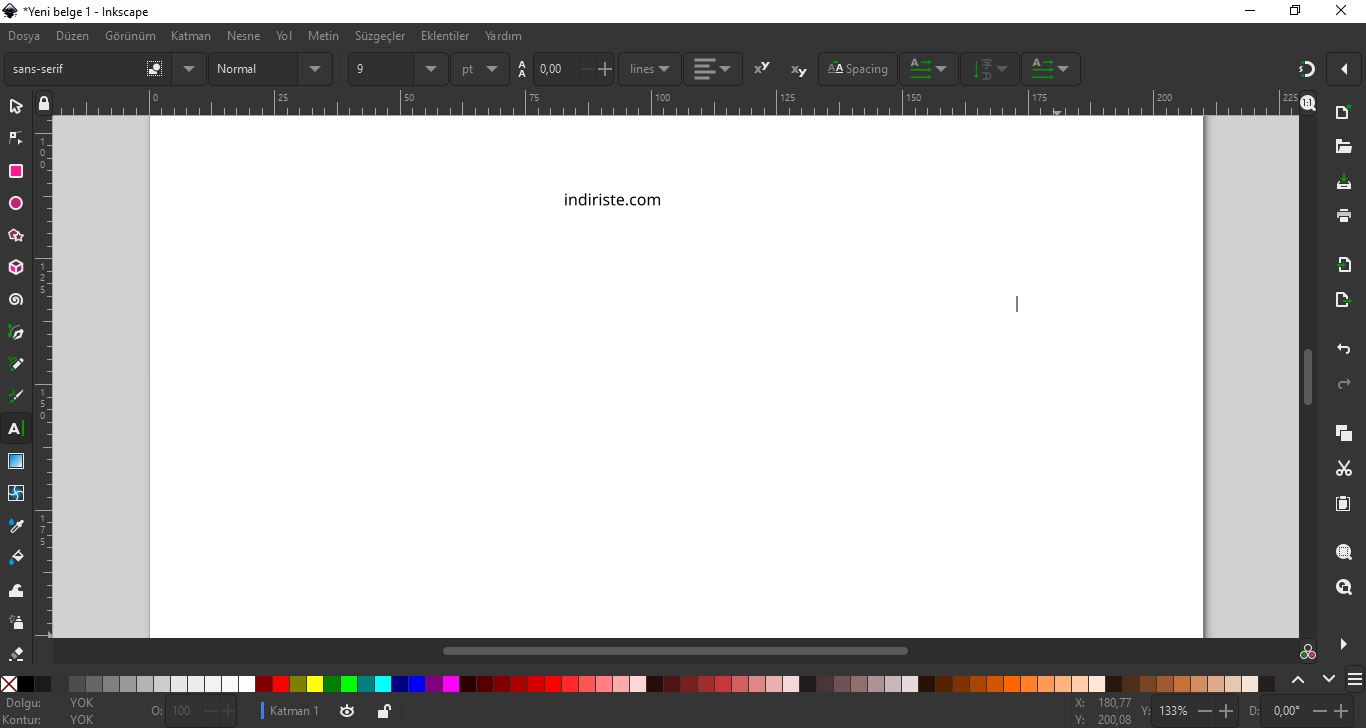Viewport: 1366px width, 728px height.
Task: Open the text alignment dropdown
Action: pyautogui.click(x=713, y=69)
